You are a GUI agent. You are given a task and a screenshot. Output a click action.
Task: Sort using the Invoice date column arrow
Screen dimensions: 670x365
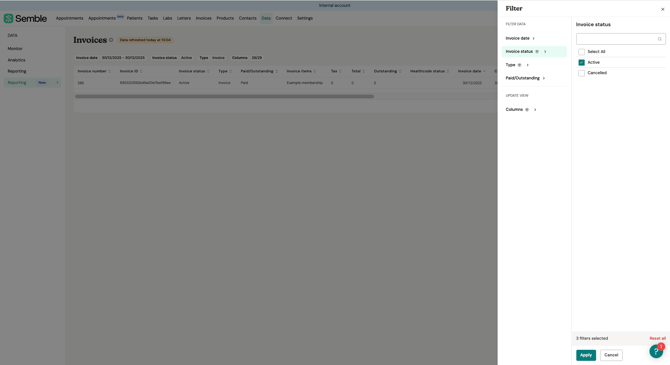(484, 71)
